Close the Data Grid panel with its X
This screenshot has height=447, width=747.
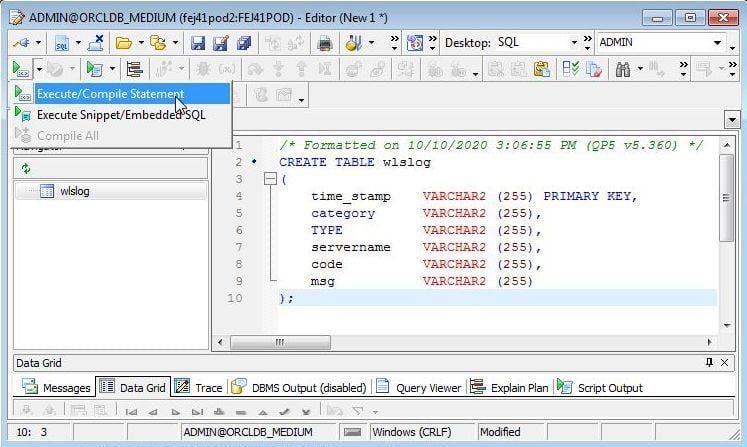725,363
